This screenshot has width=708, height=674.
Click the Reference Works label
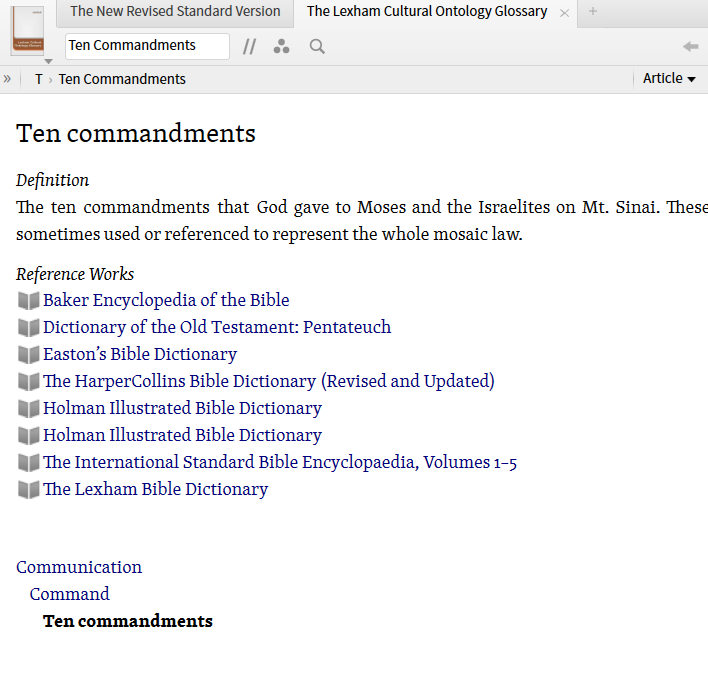point(75,274)
